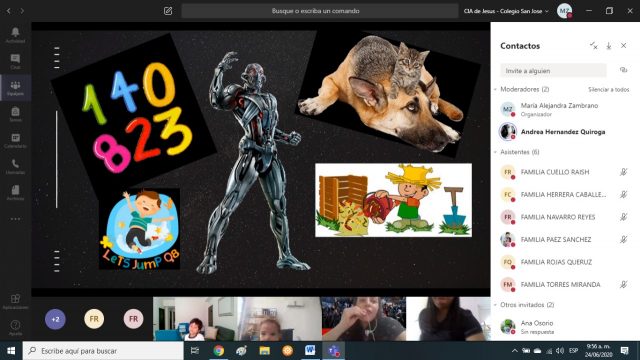Toggle microphone for FAMILIA NAVARRO REYES
Screen dimensions: 640x360
(x=623, y=217)
